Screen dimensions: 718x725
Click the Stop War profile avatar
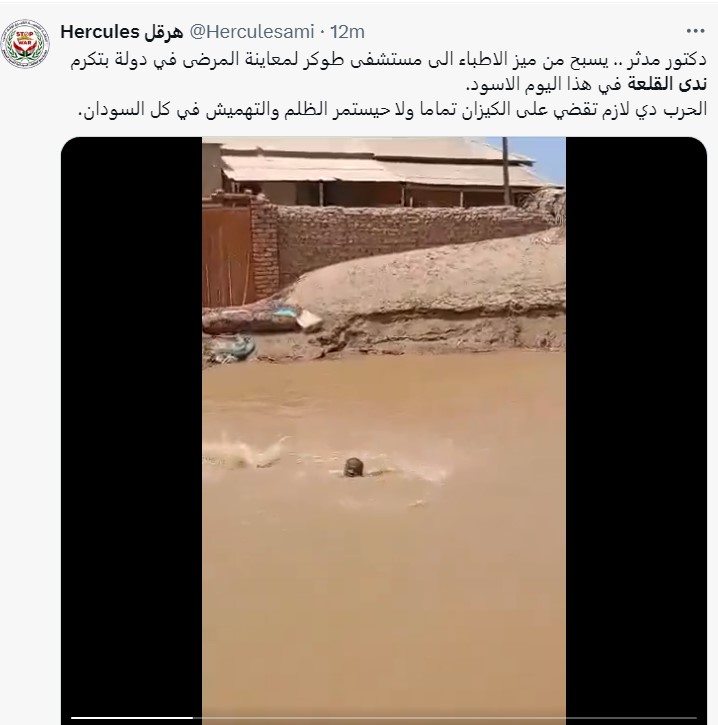click(x=25, y=44)
